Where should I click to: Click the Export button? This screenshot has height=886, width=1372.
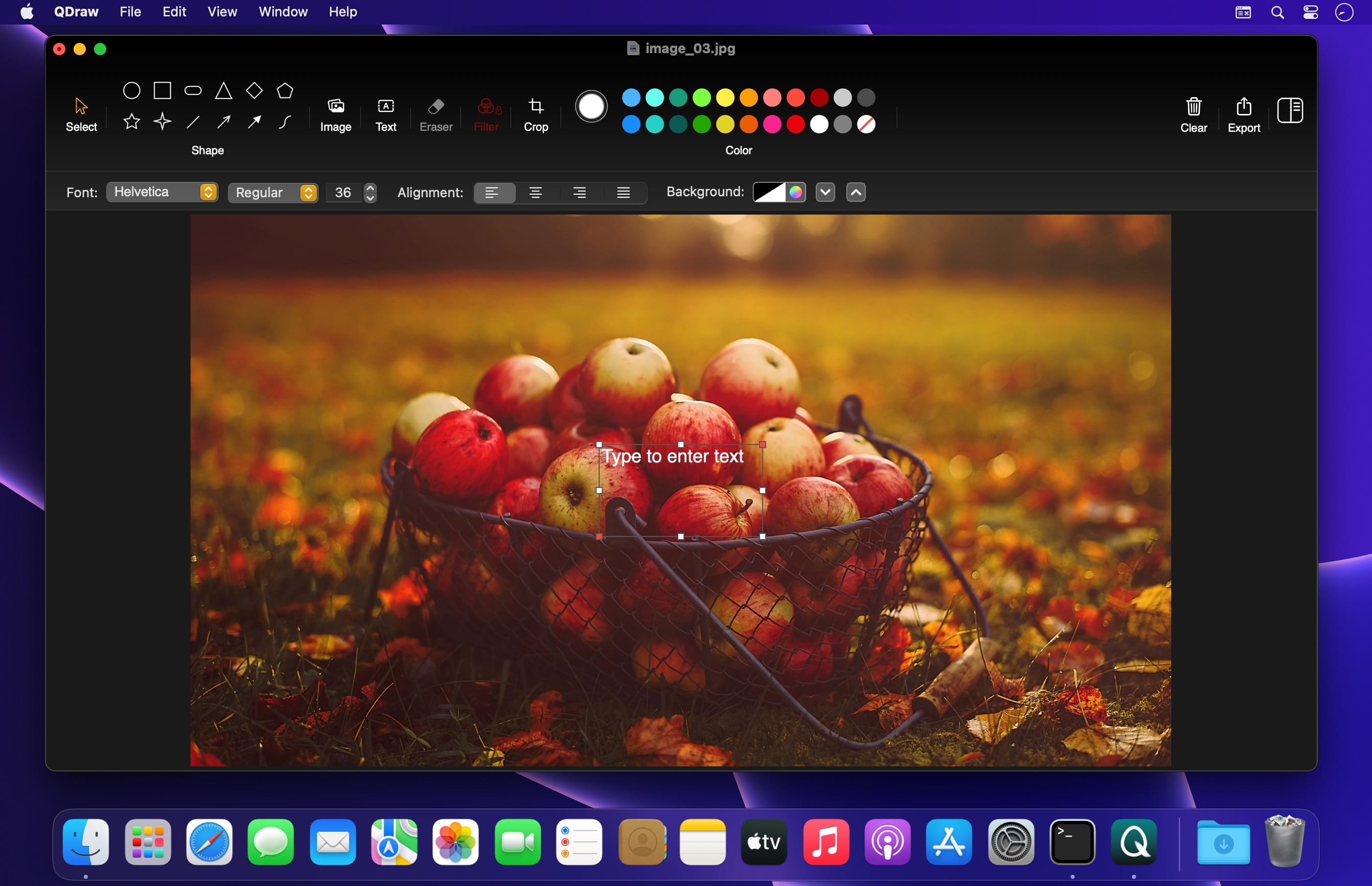click(x=1243, y=114)
